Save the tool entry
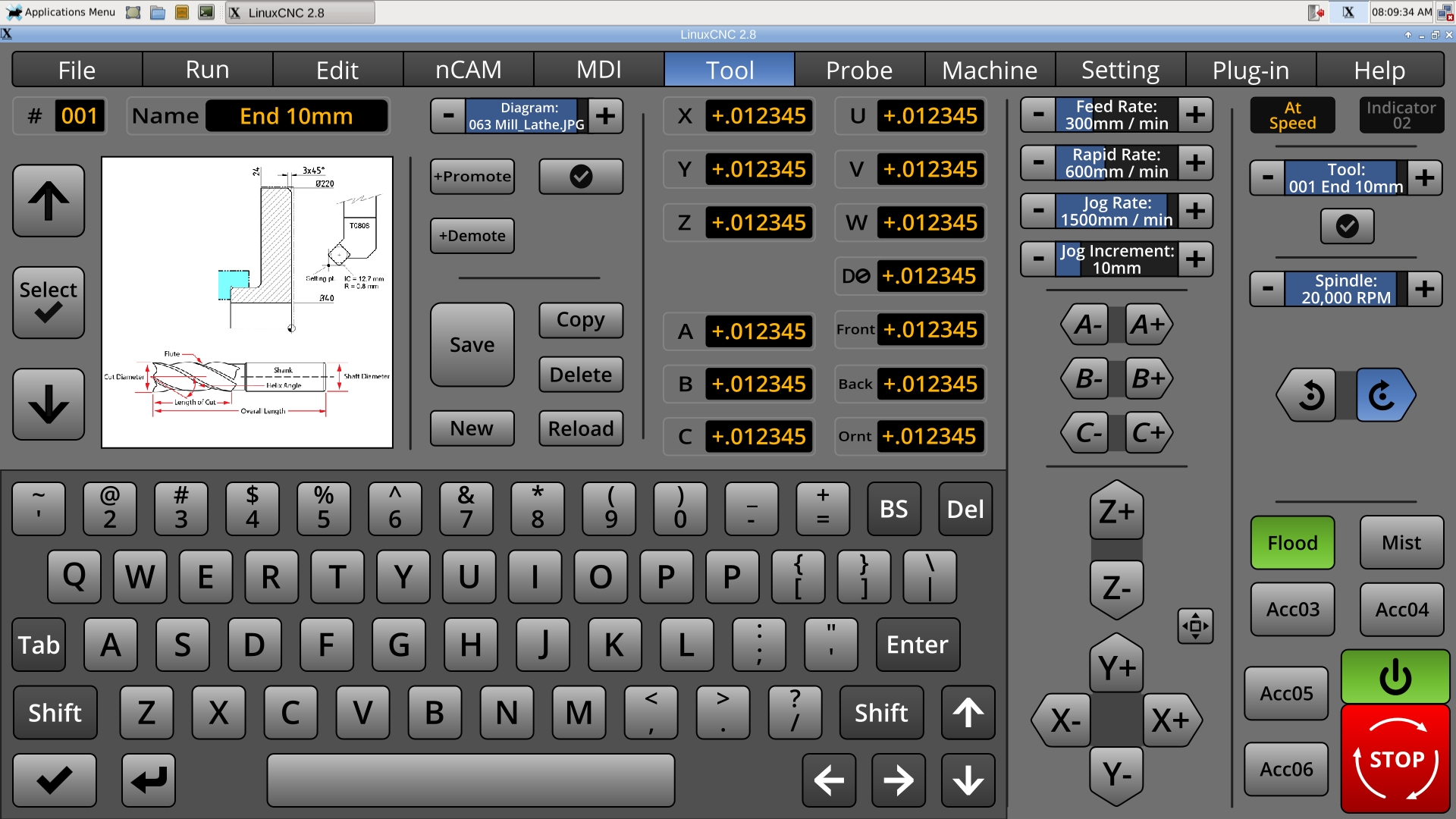This screenshot has height=819, width=1456. point(472,345)
